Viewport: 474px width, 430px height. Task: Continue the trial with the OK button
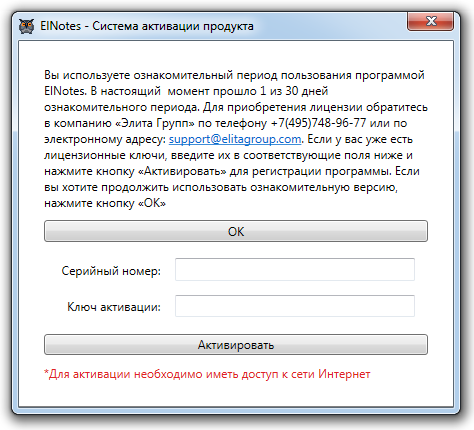(236, 231)
